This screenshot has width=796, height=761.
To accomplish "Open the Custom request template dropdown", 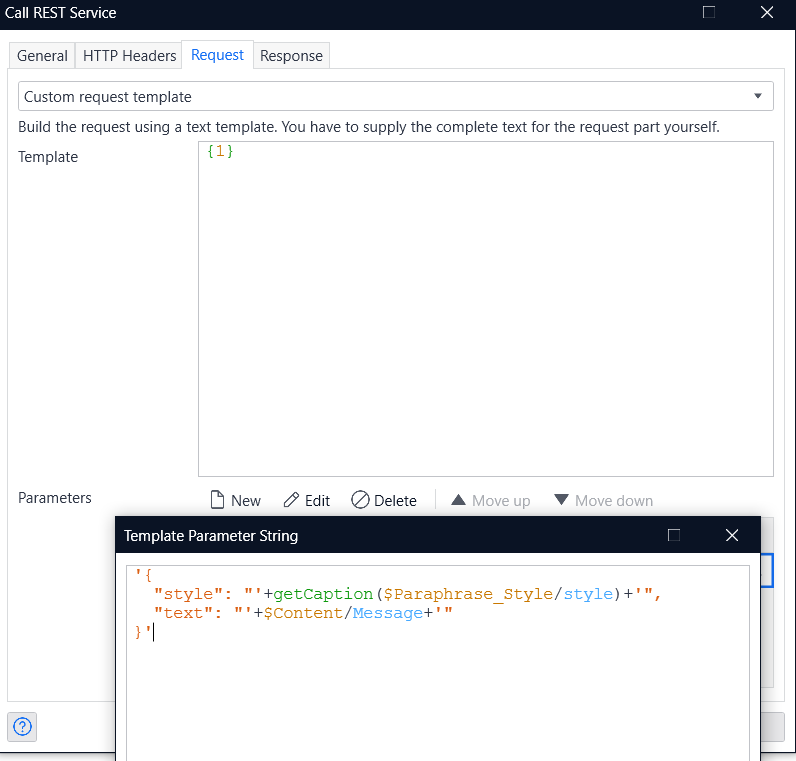I will (395, 96).
